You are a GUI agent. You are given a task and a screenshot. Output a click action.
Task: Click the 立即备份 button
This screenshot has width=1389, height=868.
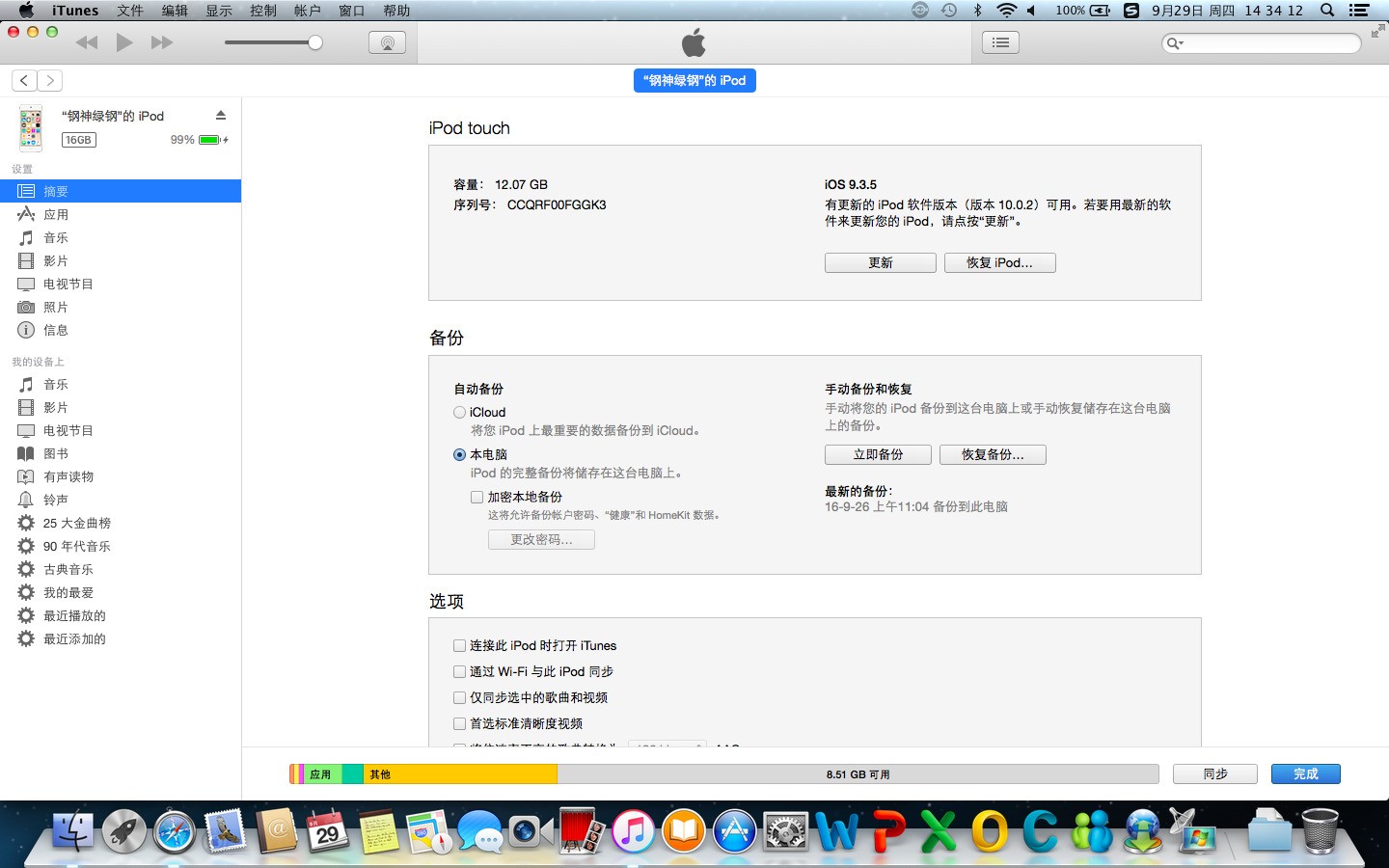(878, 454)
